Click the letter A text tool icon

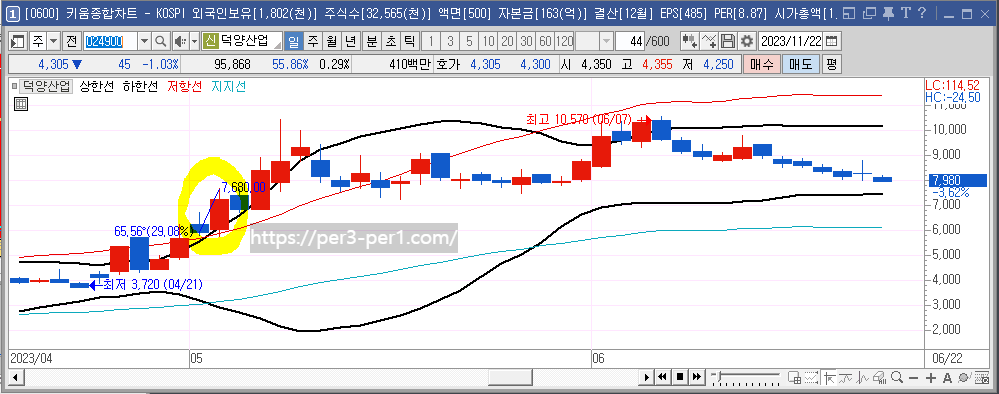[x=947, y=378]
